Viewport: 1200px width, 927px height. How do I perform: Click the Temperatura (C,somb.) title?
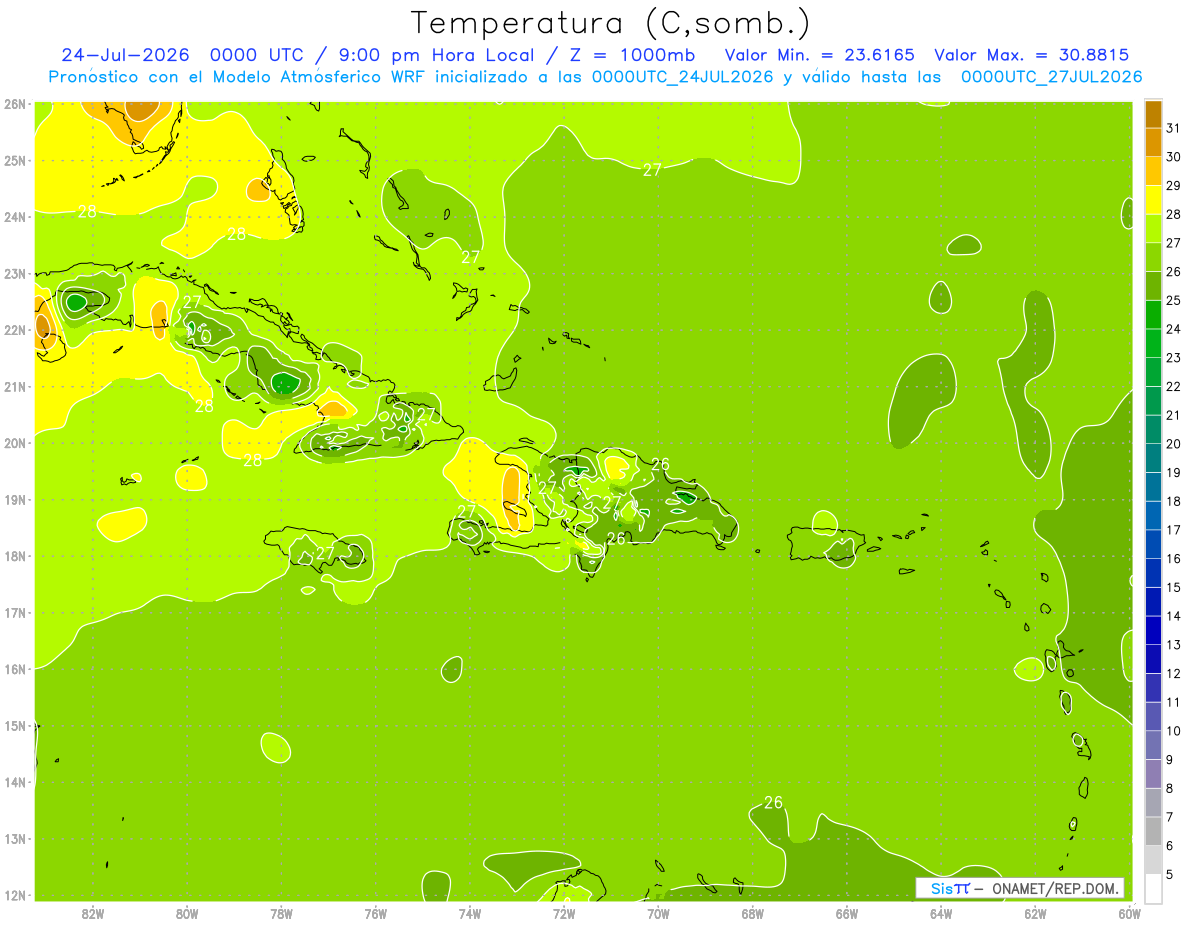pyautogui.click(x=611, y=22)
